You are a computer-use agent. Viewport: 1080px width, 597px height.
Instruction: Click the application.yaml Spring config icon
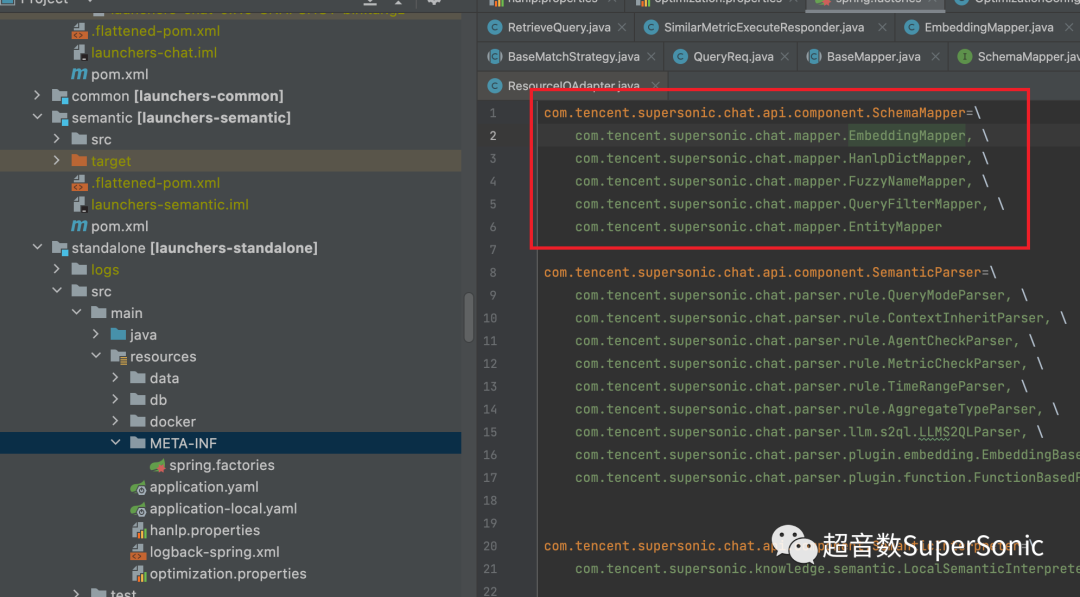tap(138, 487)
